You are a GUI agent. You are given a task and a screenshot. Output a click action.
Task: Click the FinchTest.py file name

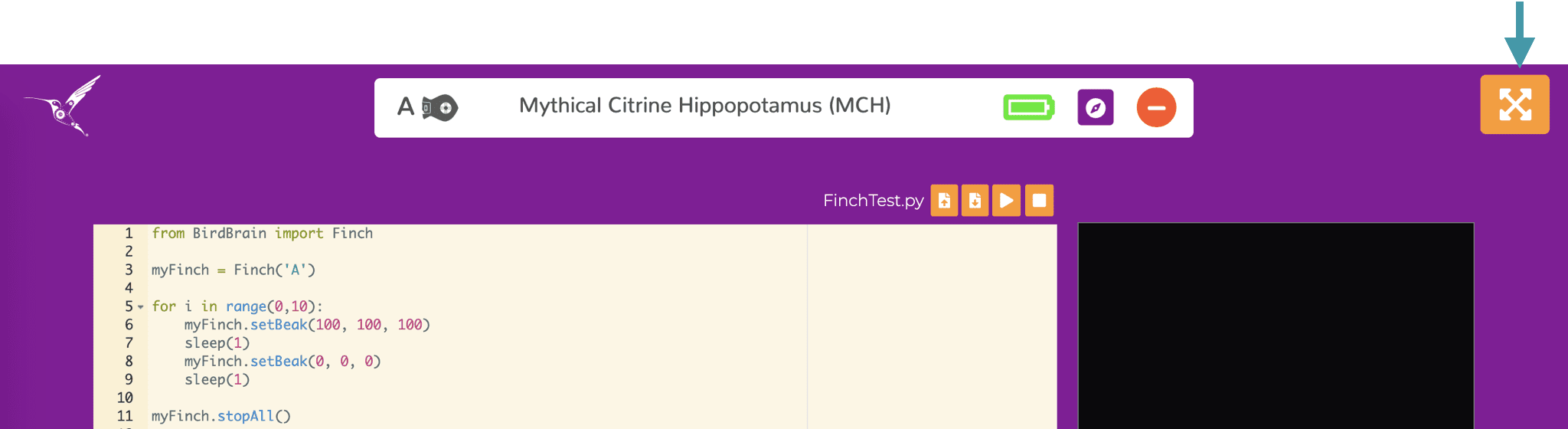(873, 201)
